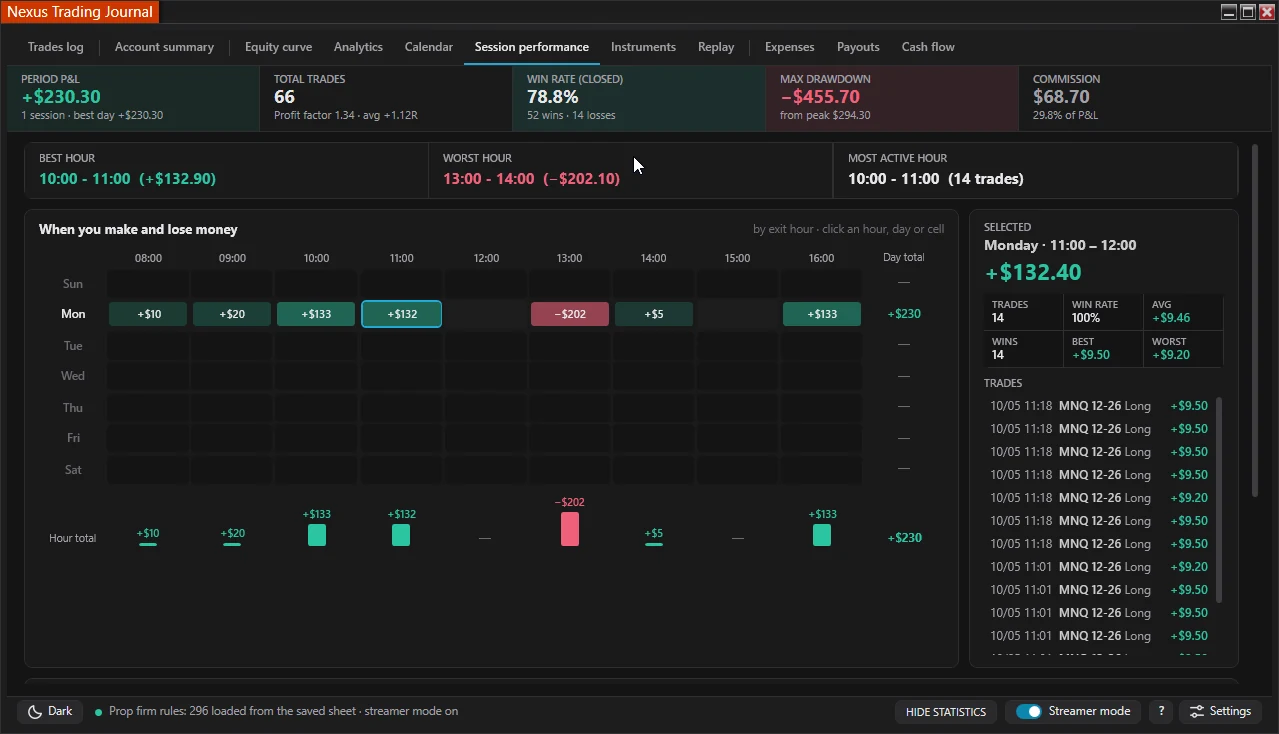The image size is (1279, 734).
Task: Click the HIDE STATISTICS button
Action: pos(945,712)
